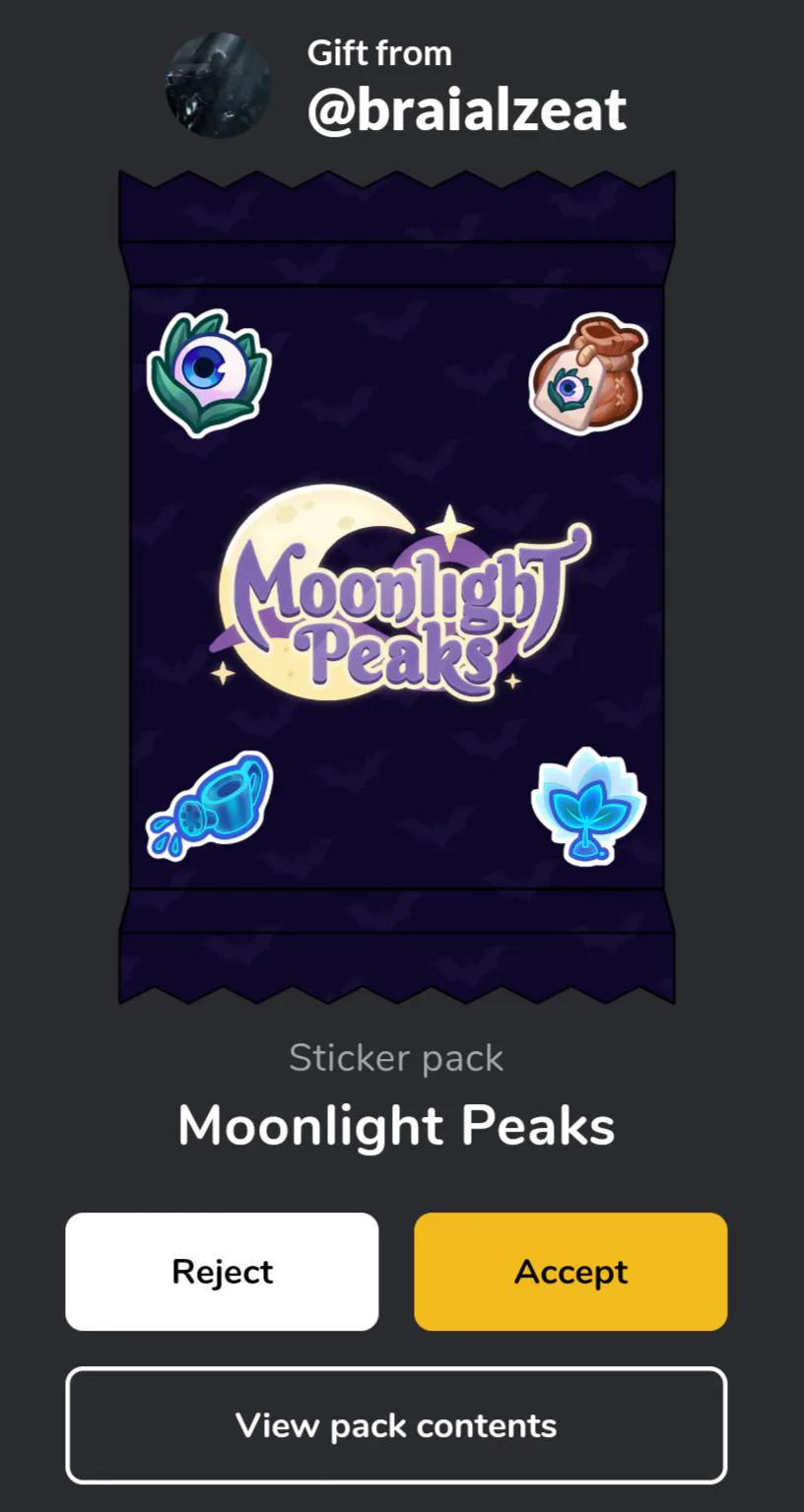The image size is (804, 1512).
Task: Open the sender's profile avatar
Action: click(219, 85)
